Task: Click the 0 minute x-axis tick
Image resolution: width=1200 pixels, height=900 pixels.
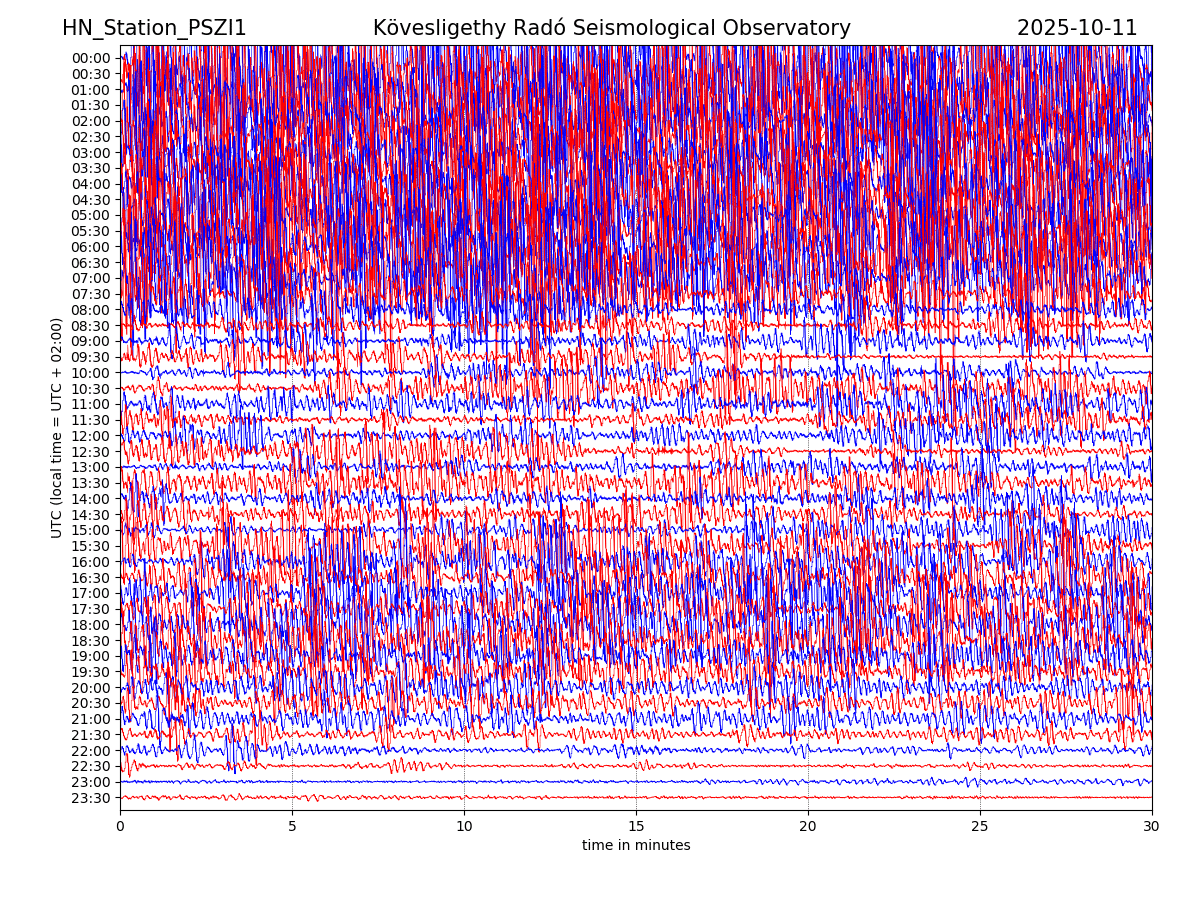Action: tap(120, 826)
